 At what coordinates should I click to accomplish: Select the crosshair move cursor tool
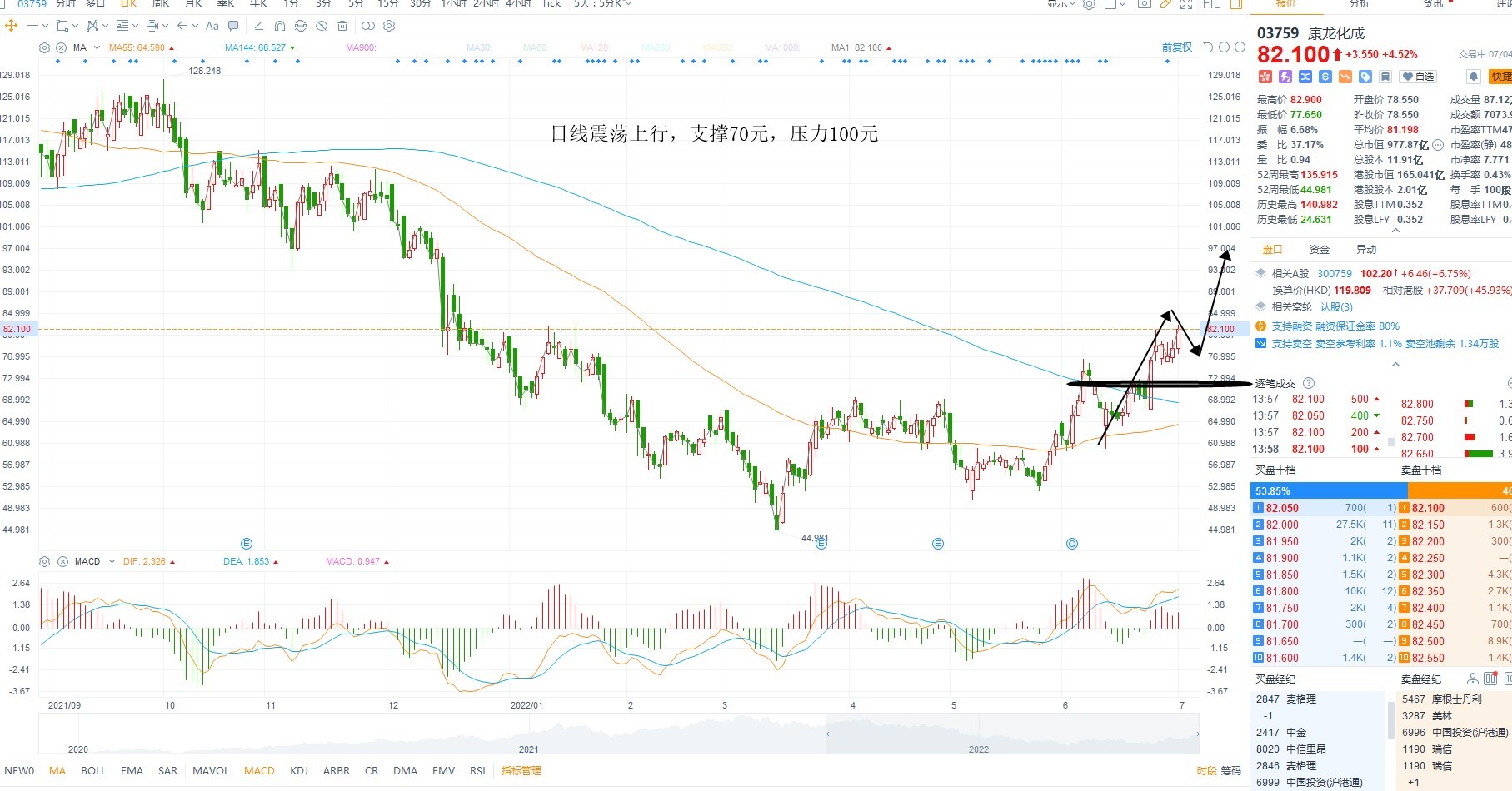[12, 26]
